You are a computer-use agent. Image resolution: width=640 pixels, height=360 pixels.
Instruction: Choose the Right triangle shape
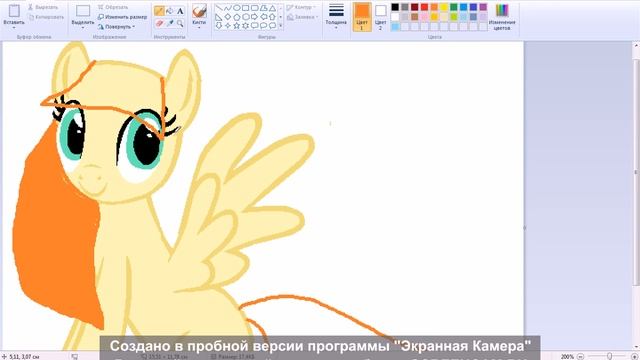click(219, 17)
